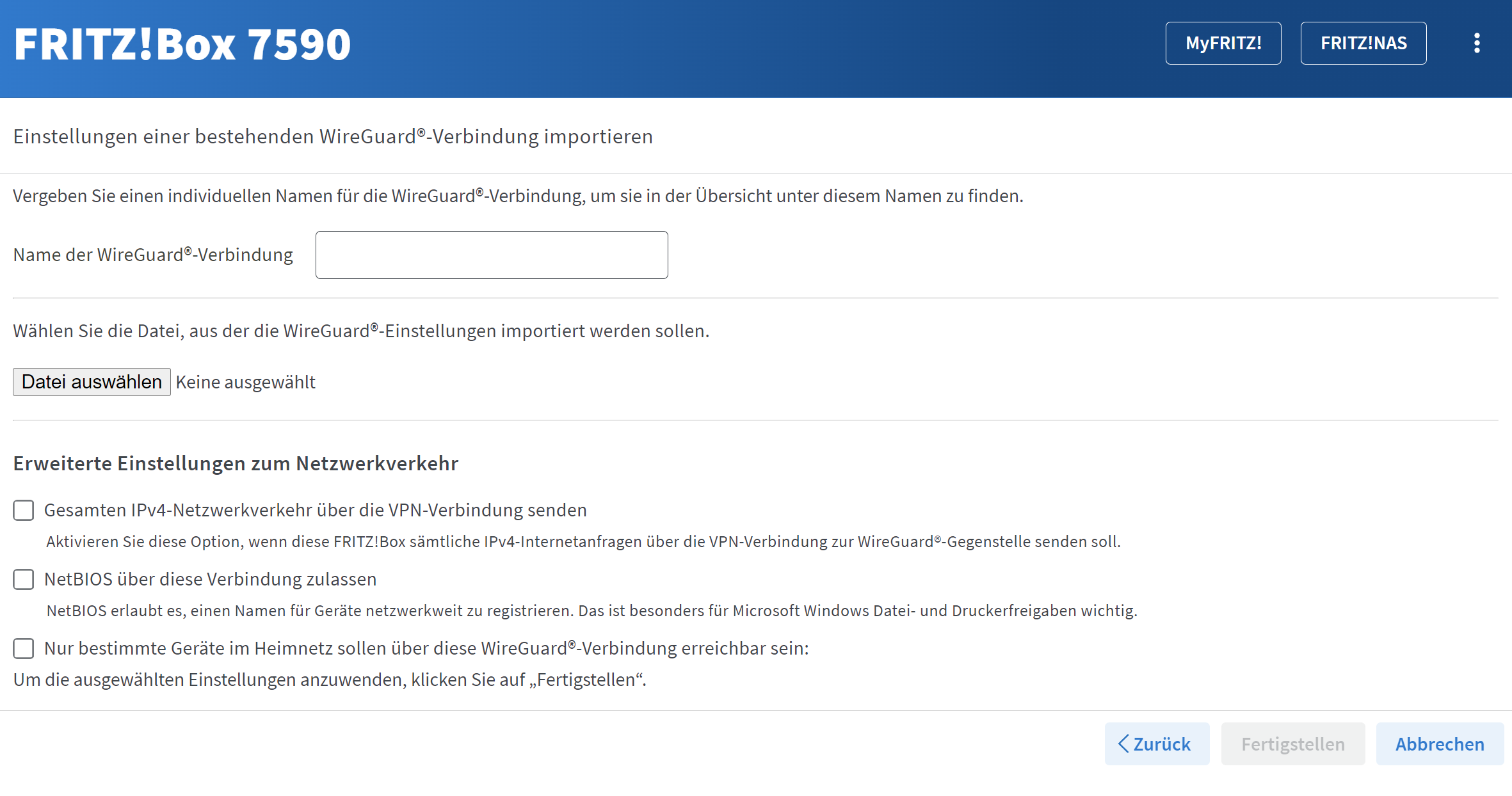Click the 'Gesamten IPv4-Netzwerkverkehr' label text

point(315,510)
